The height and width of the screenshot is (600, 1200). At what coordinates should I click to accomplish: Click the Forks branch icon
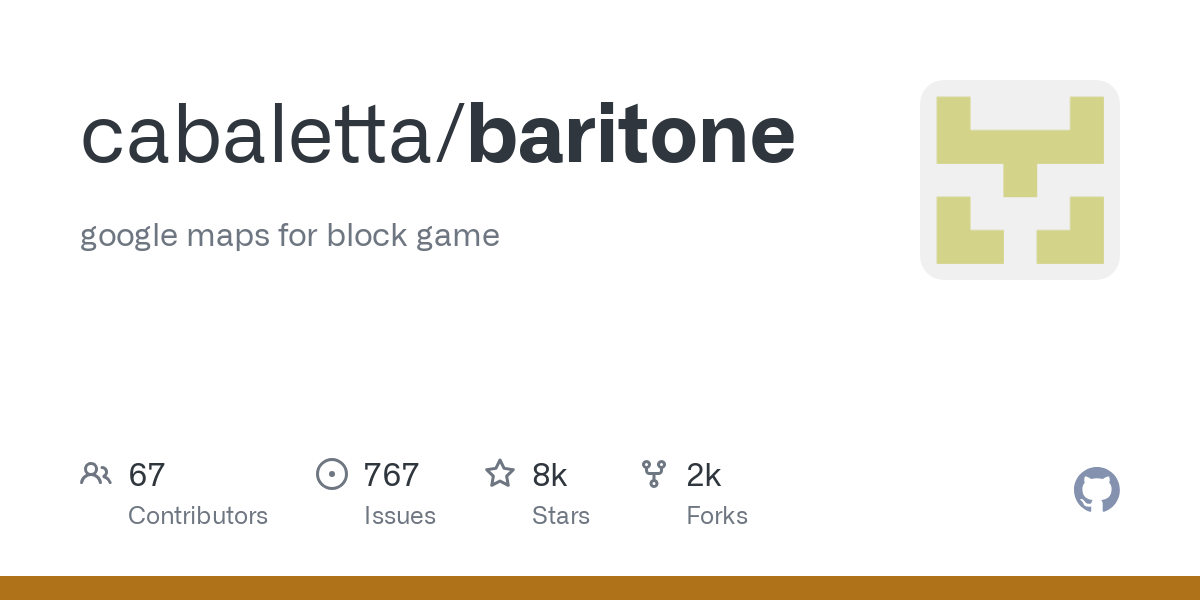654,474
